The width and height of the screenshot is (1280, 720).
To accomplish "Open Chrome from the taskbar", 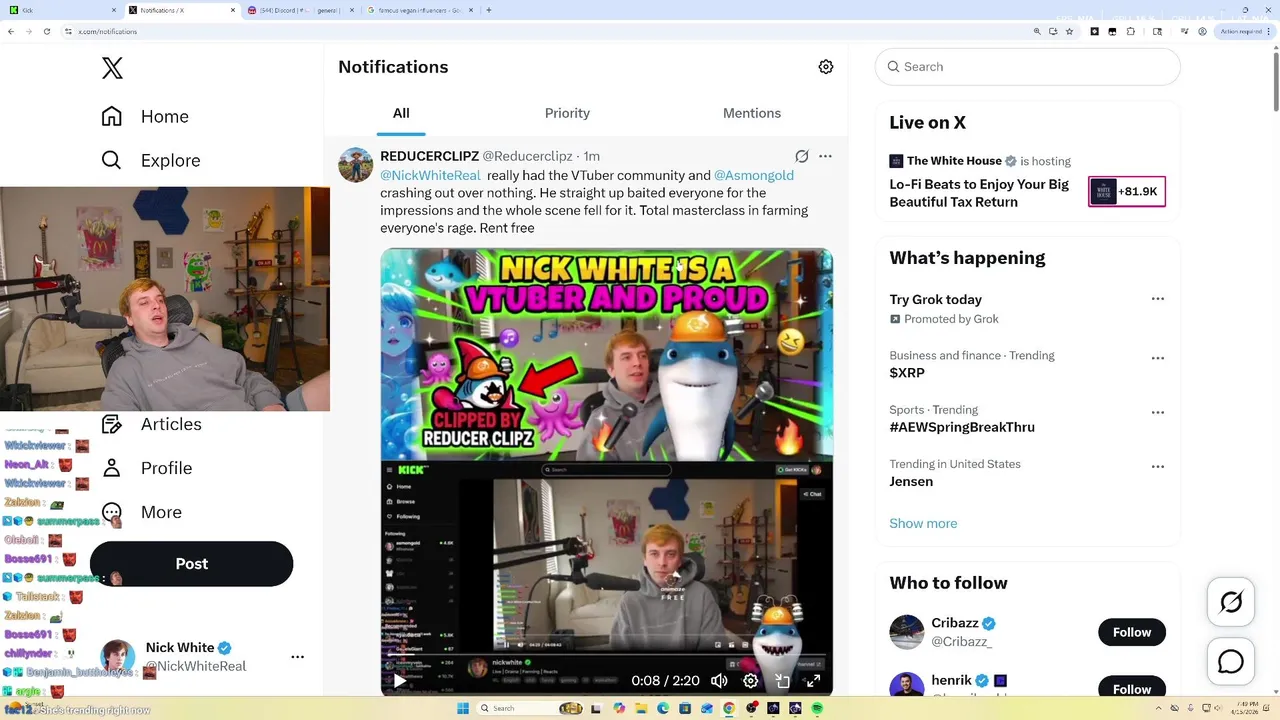I will (x=729, y=708).
